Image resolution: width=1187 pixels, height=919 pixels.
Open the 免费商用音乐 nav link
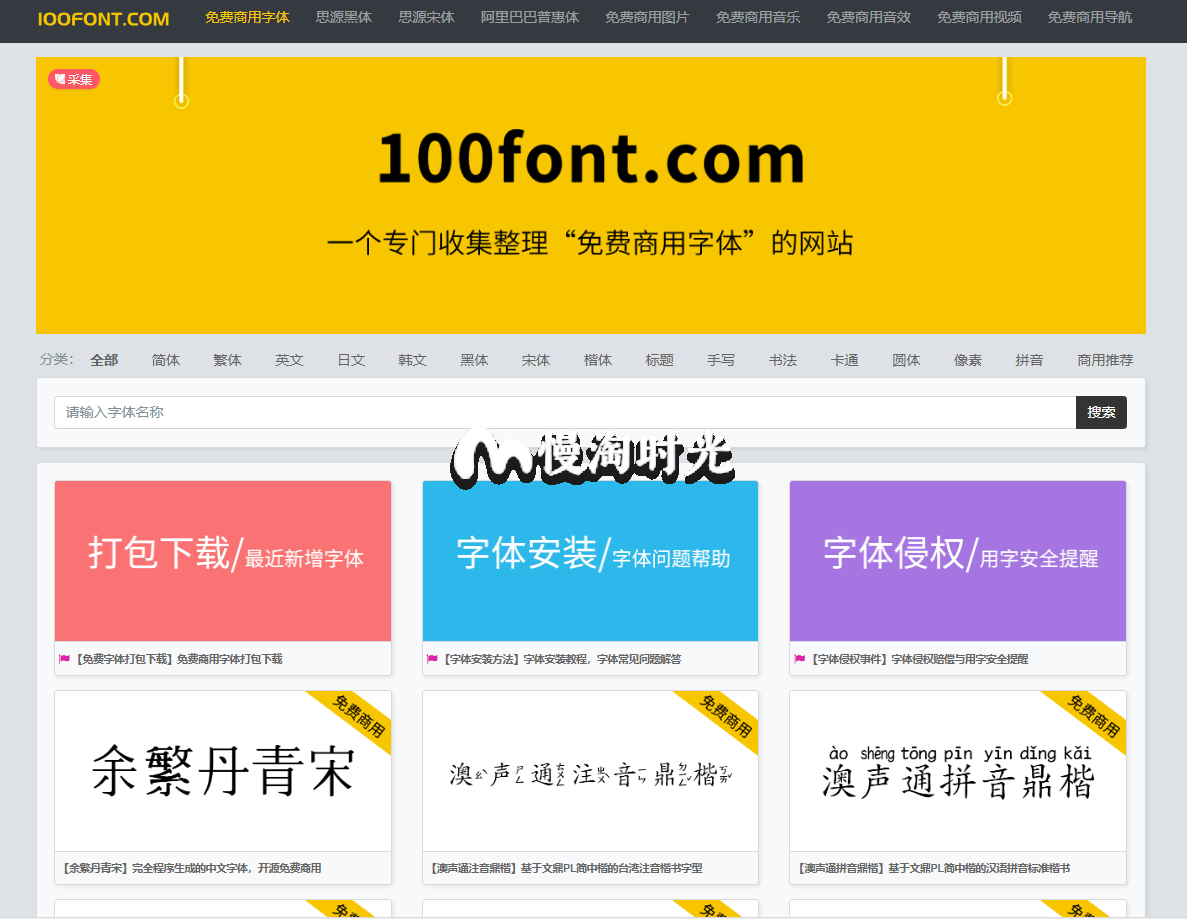[758, 17]
